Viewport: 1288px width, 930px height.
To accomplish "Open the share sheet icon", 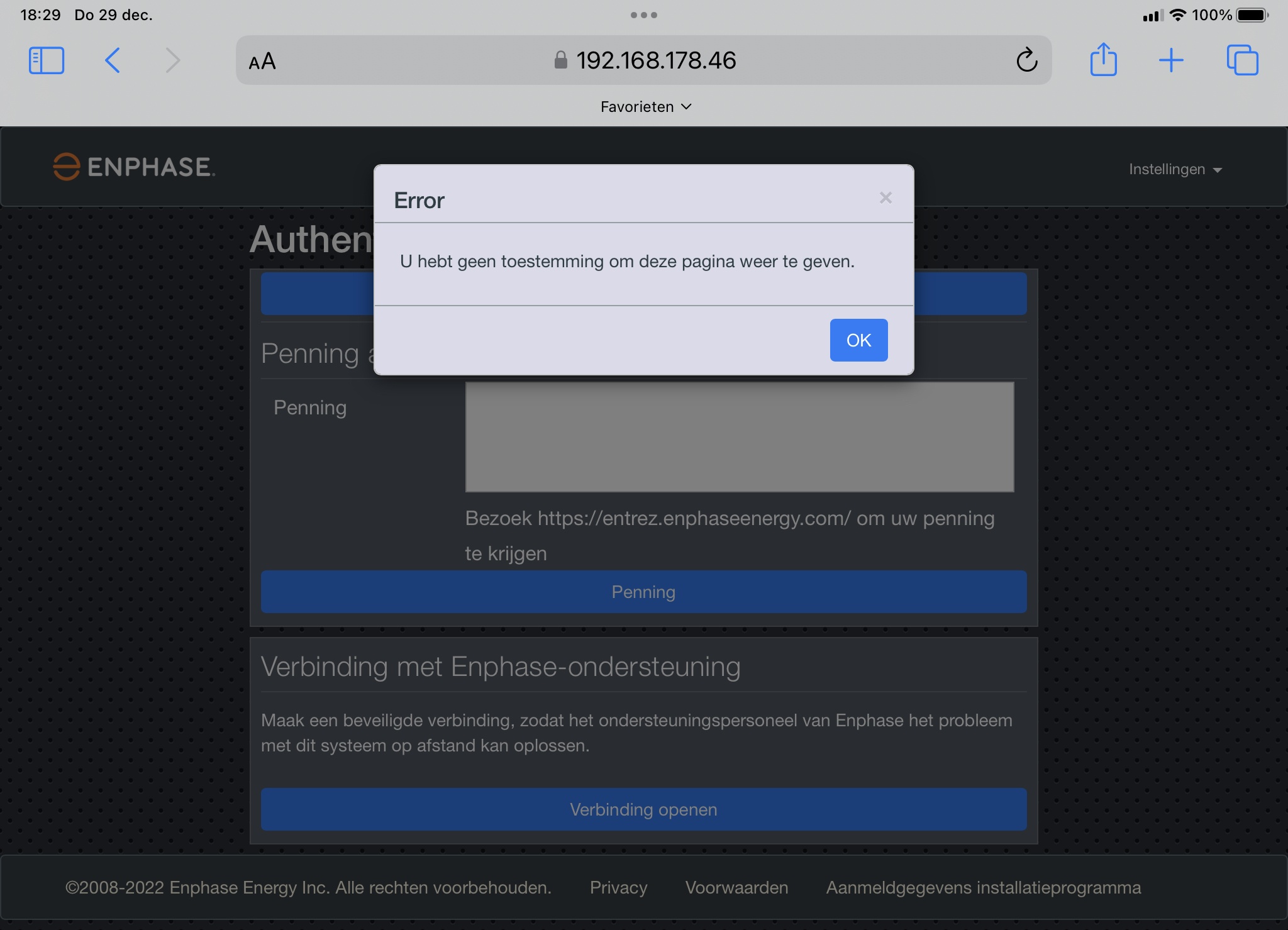I will 1103,60.
